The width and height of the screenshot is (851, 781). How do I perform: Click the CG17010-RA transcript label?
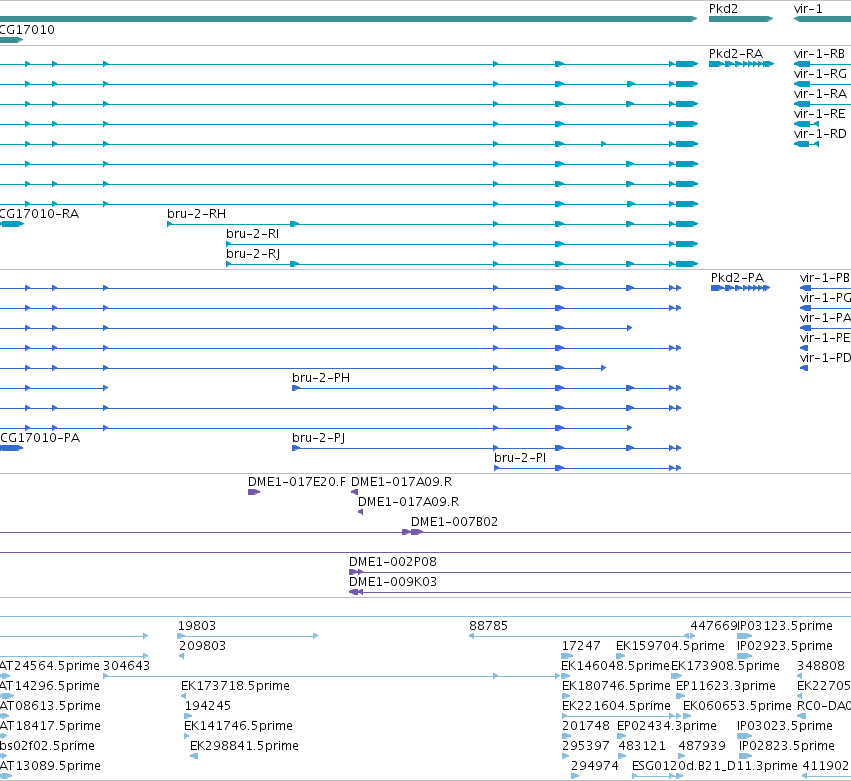(x=39, y=214)
